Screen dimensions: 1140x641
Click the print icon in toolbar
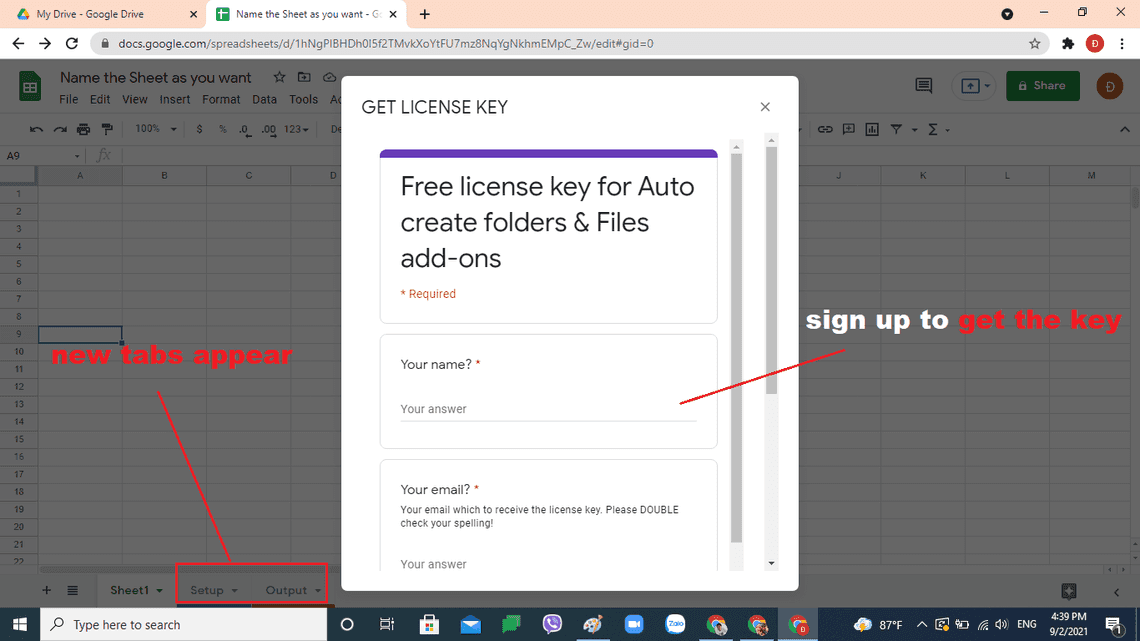(83, 129)
